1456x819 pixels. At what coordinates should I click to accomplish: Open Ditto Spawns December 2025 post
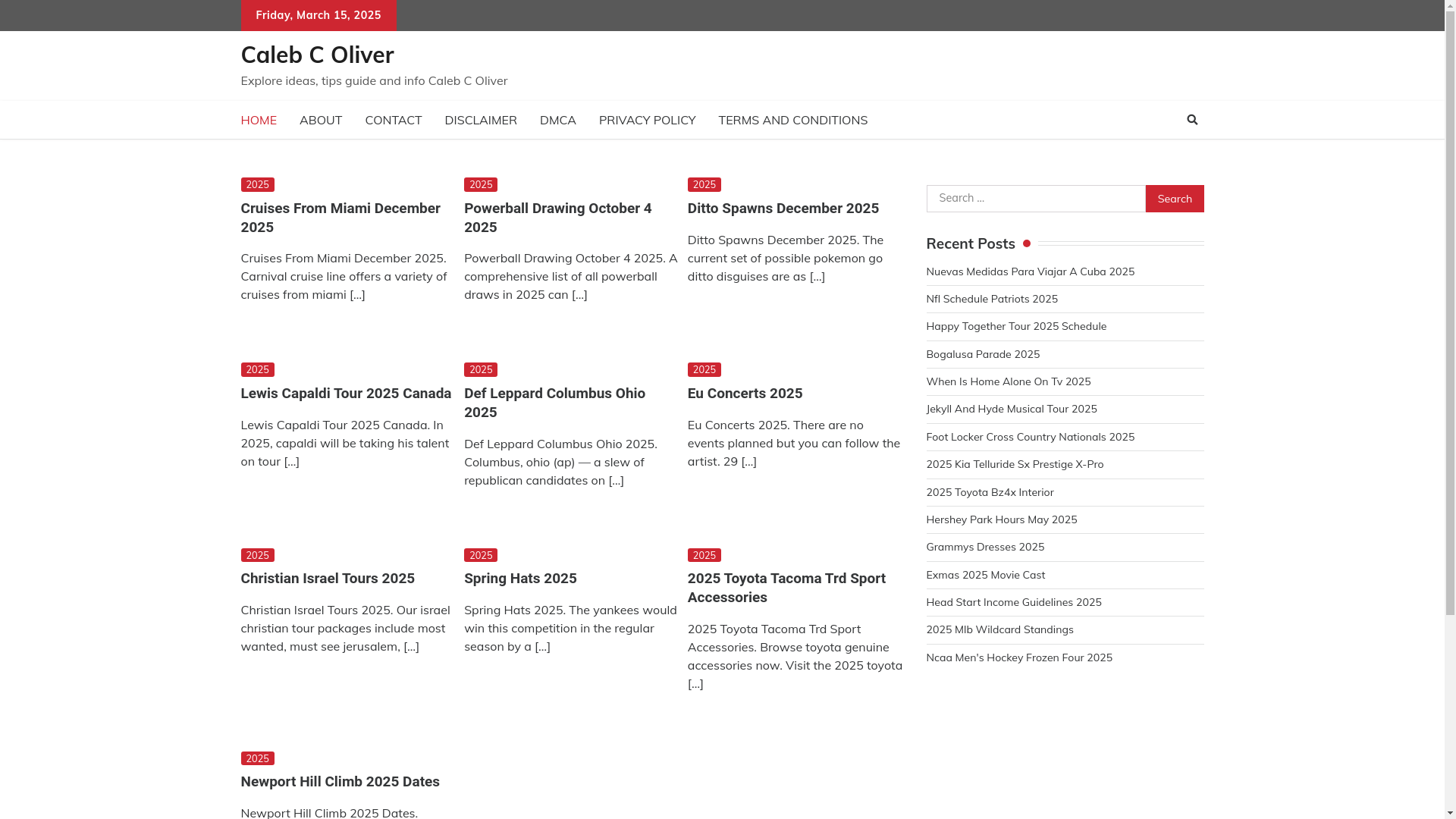(783, 209)
